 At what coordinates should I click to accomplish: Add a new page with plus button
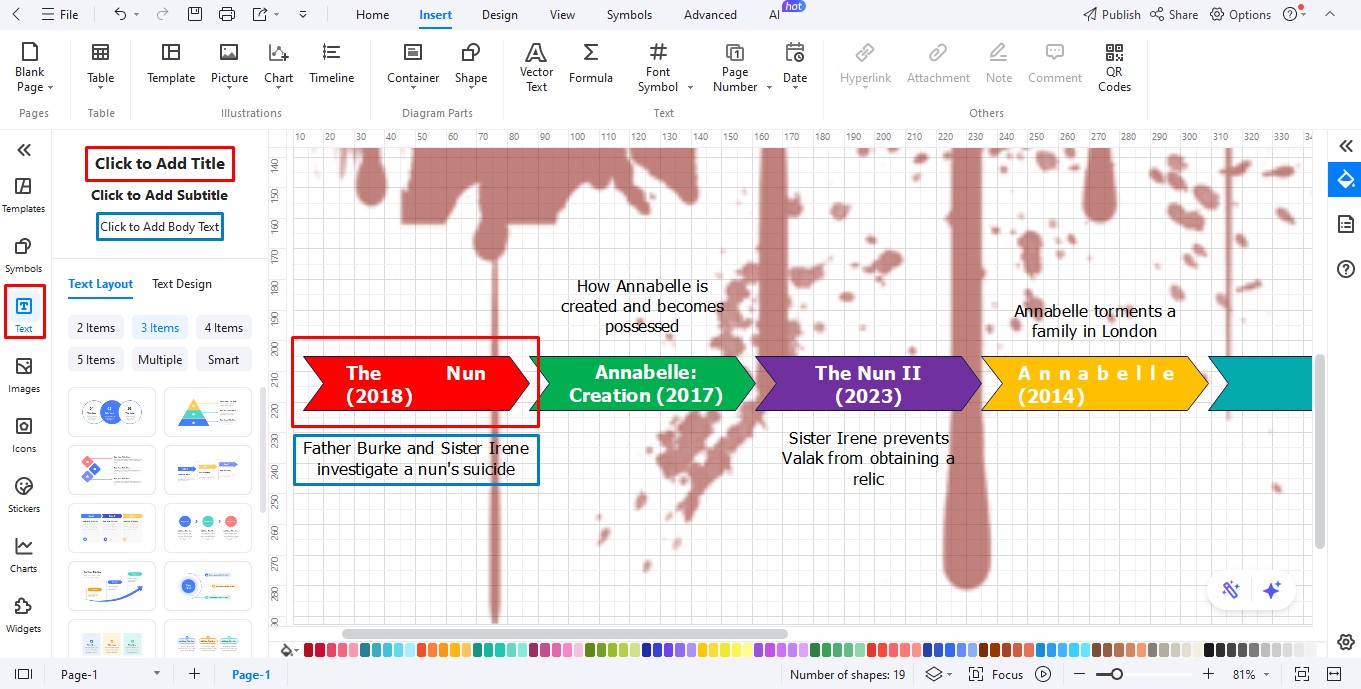tap(194, 674)
